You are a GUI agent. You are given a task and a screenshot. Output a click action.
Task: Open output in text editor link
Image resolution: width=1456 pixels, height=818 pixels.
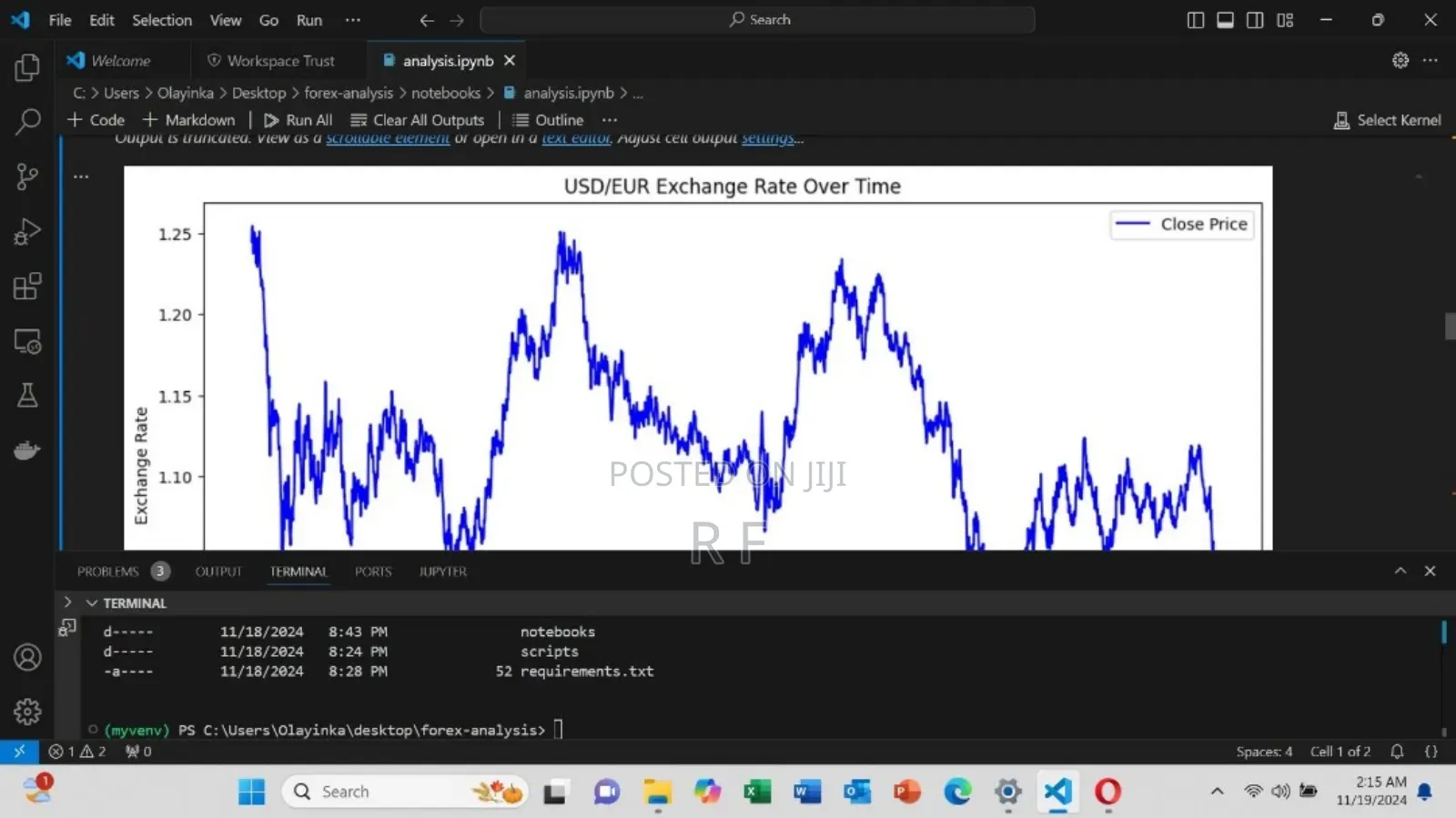(x=576, y=138)
